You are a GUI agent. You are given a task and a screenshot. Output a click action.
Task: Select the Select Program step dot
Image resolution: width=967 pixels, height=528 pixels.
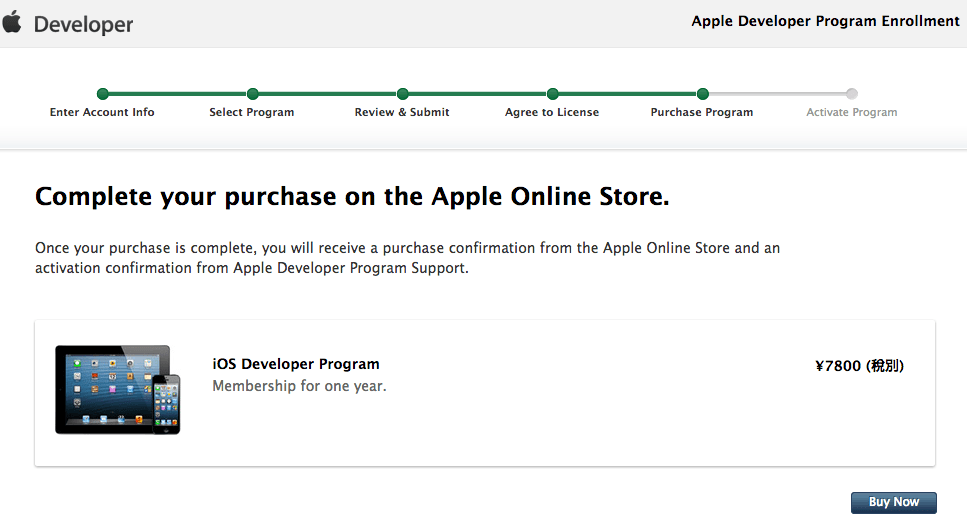pyautogui.click(x=252, y=94)
